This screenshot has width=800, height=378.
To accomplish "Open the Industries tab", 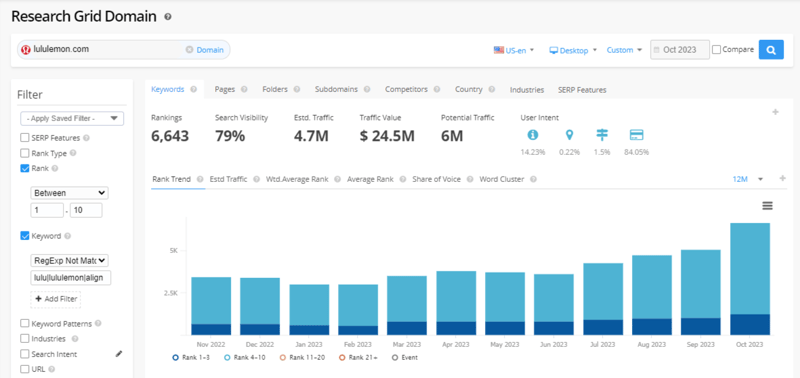I will coord(527,90).
